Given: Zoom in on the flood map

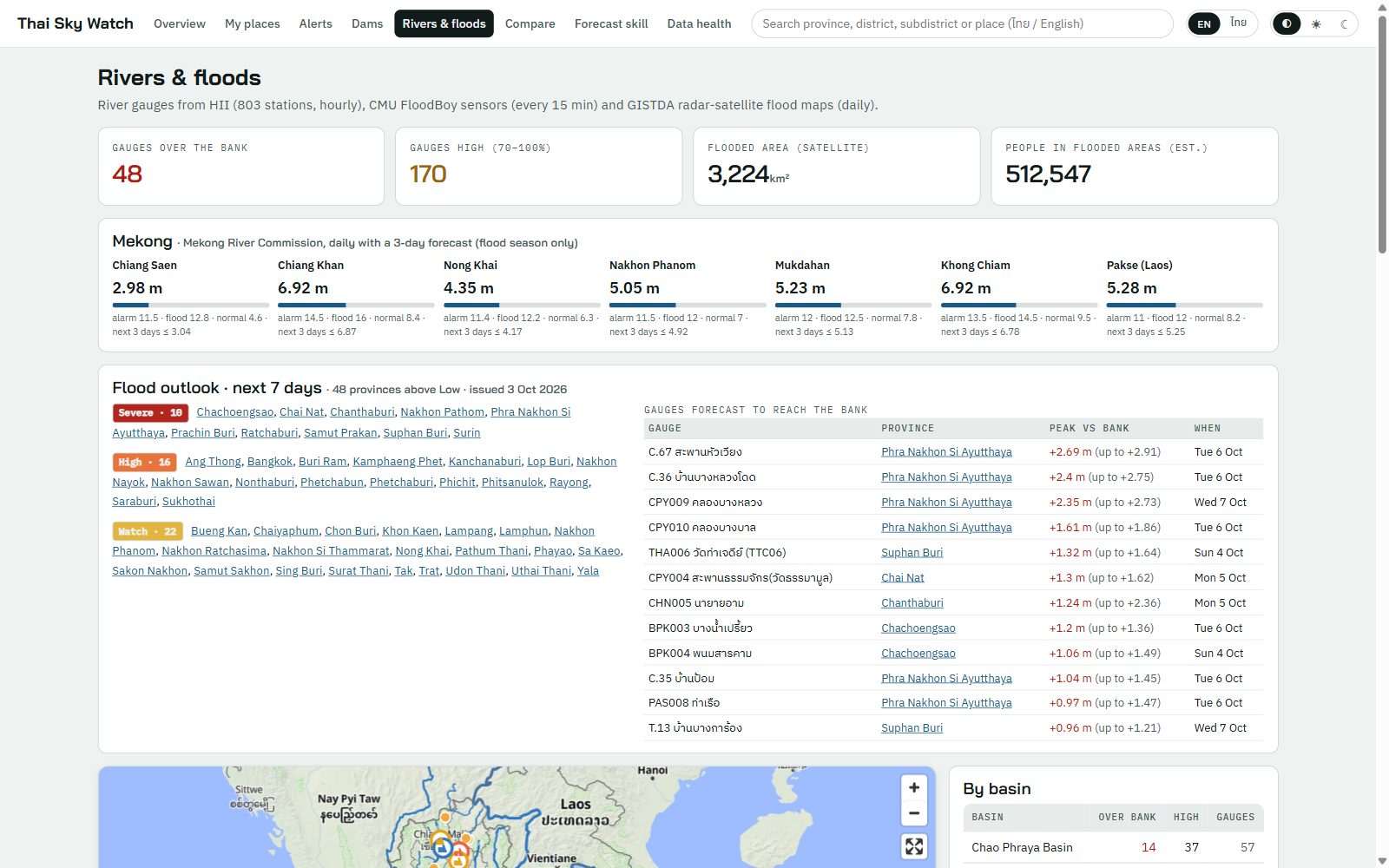Looking at the screenshot, I should click(914, 787).
